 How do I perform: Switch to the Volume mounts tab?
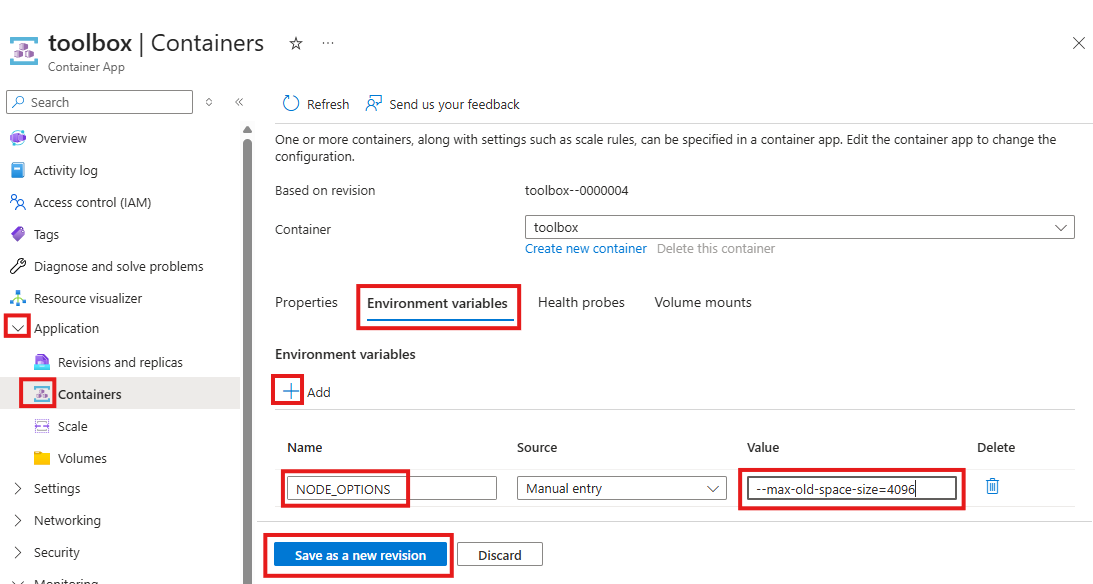coord(703,302)
